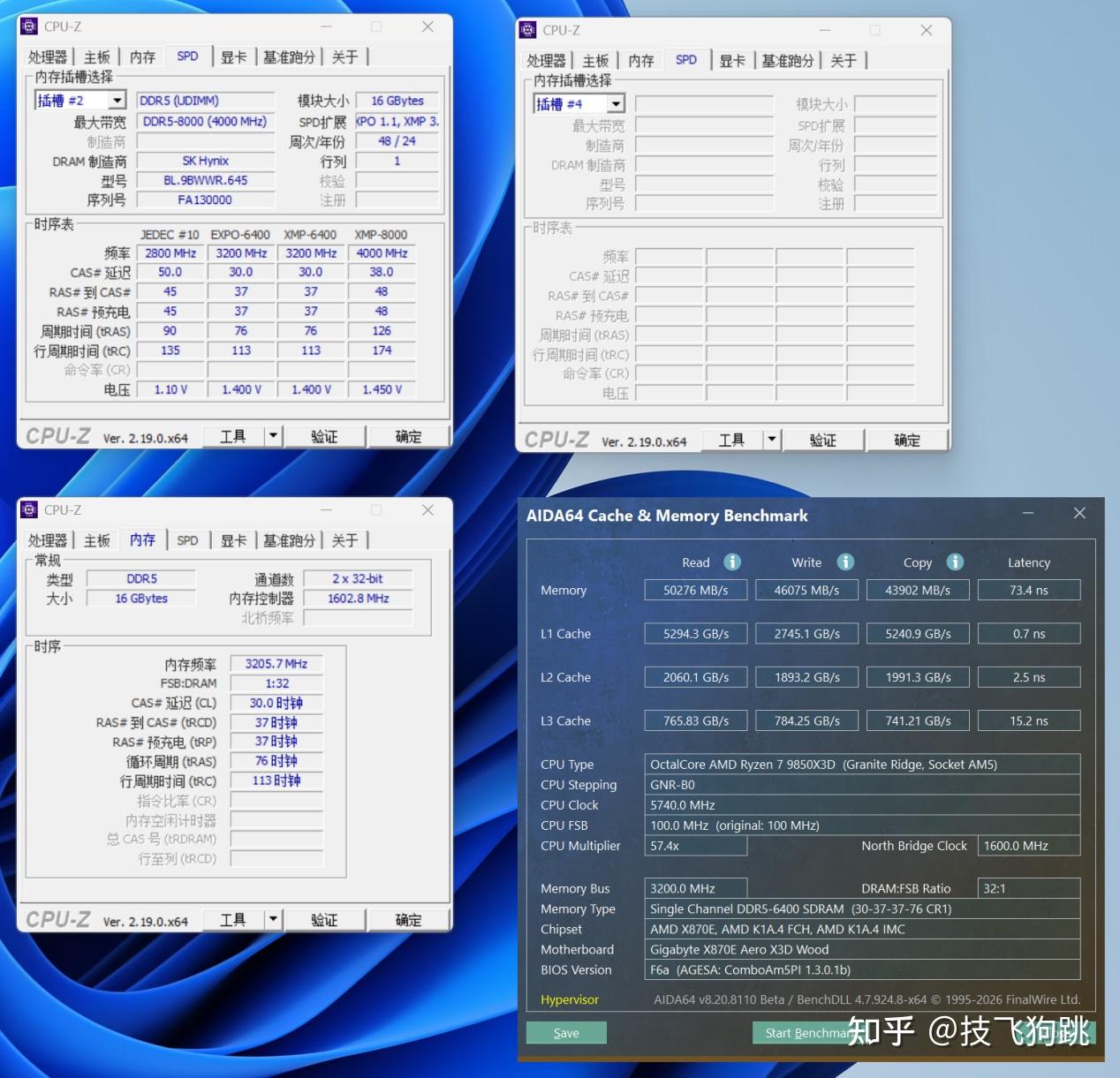The image size is (1120, 1078).
Task: Click the 3205.7 MHz memory frequency value
Action: (276, 664)
